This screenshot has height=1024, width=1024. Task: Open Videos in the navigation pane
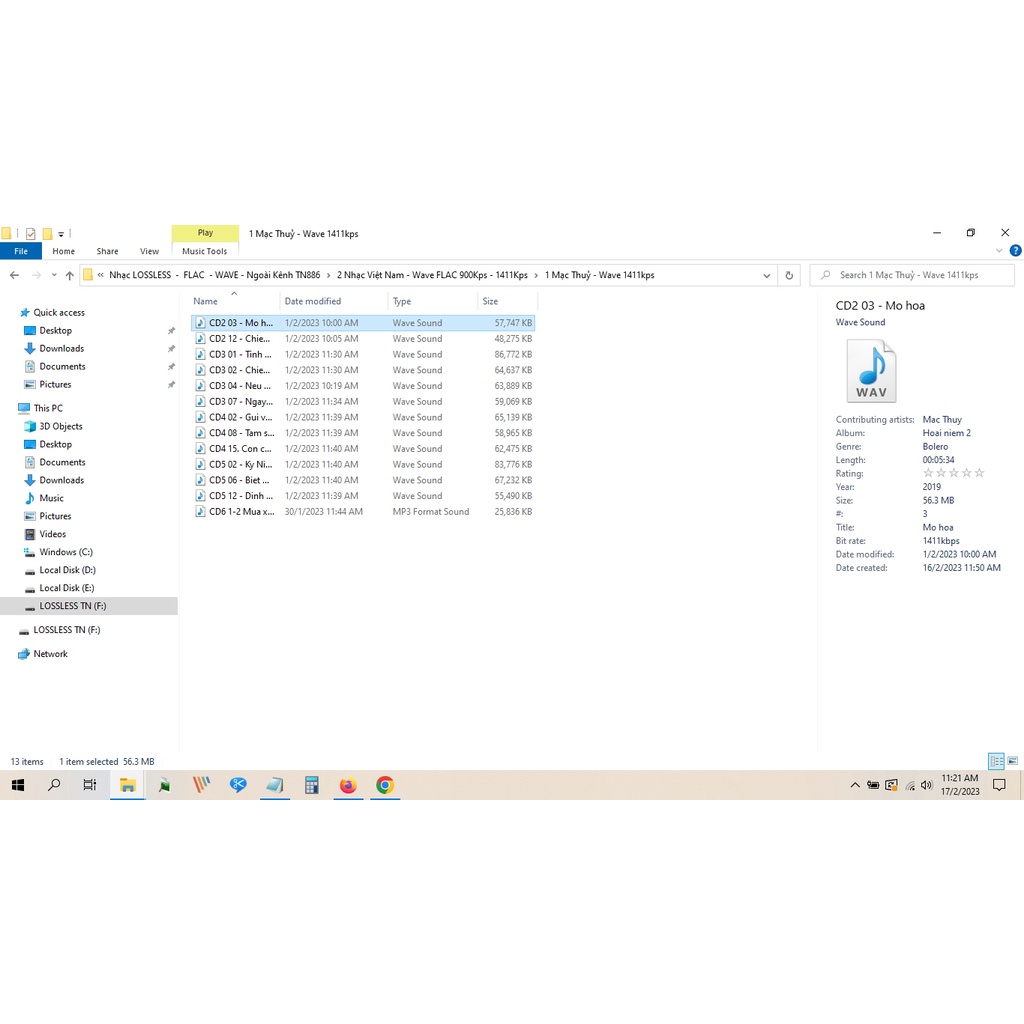[x=52, y=534]
